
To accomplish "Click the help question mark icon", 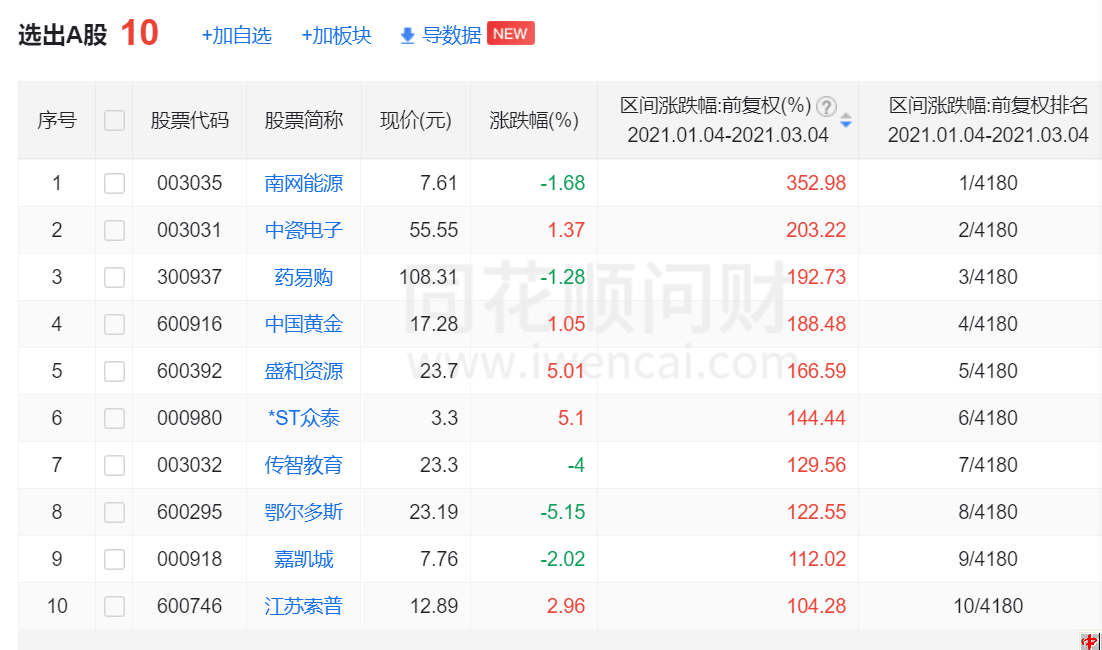I will point(826,106).
